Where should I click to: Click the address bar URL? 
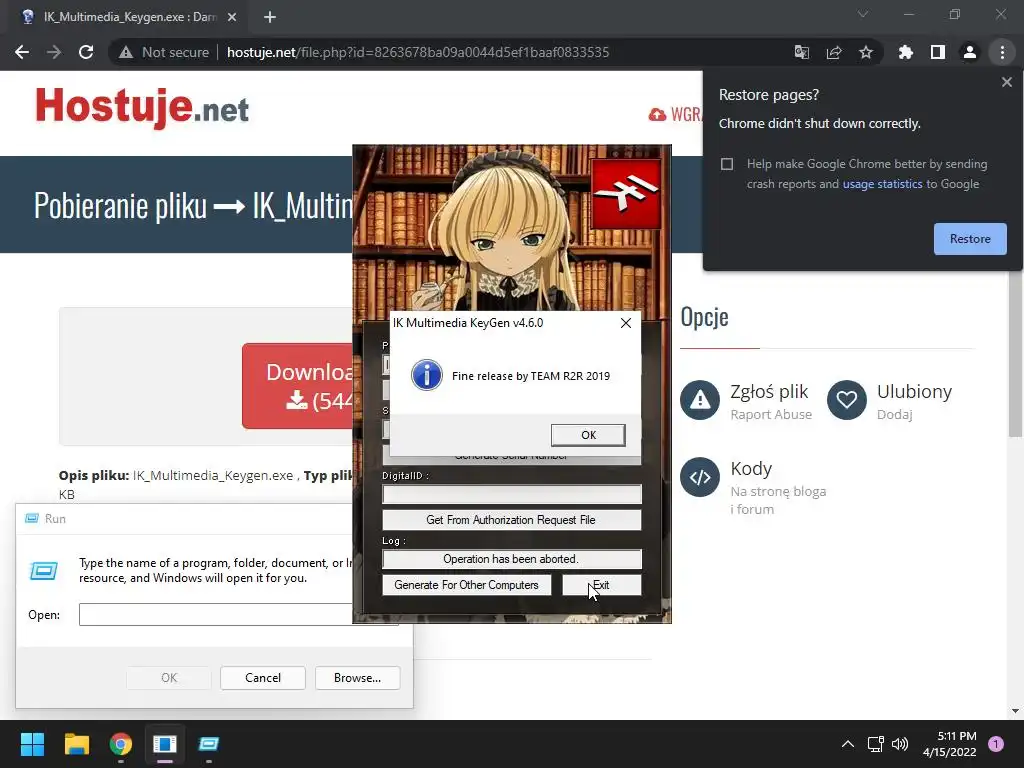click(x=418, y=52)
